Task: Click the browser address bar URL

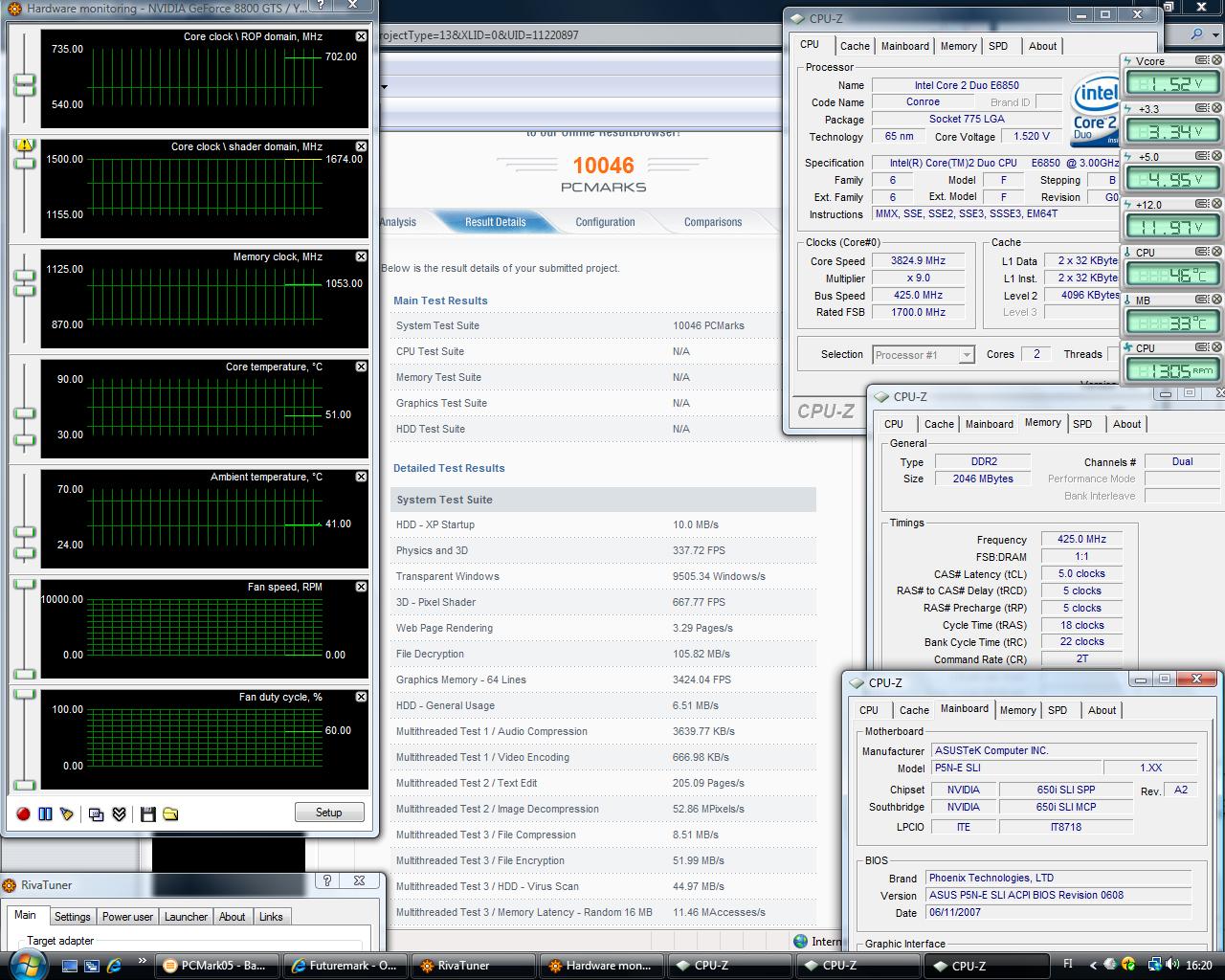Action: click(x=479, y=34)
